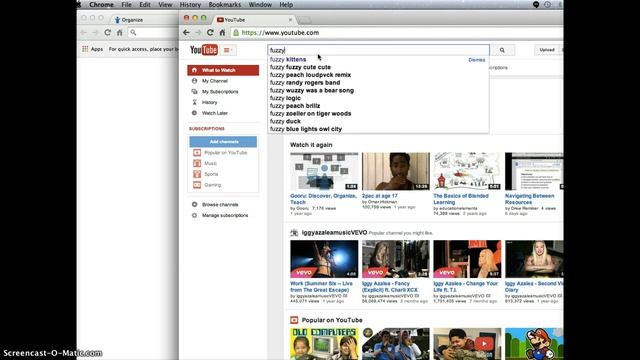Image resolution: width=640 pixels, height=360 pixels.
Task: Click the Browse channels plus icon
Action: point(194,204)
